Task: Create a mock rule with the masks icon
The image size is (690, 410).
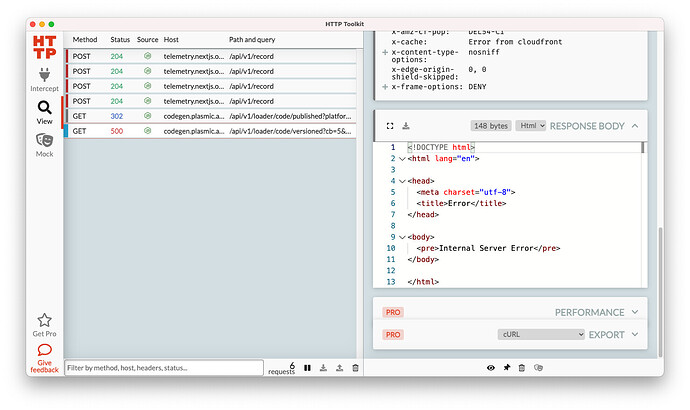Action: point(538,368)
